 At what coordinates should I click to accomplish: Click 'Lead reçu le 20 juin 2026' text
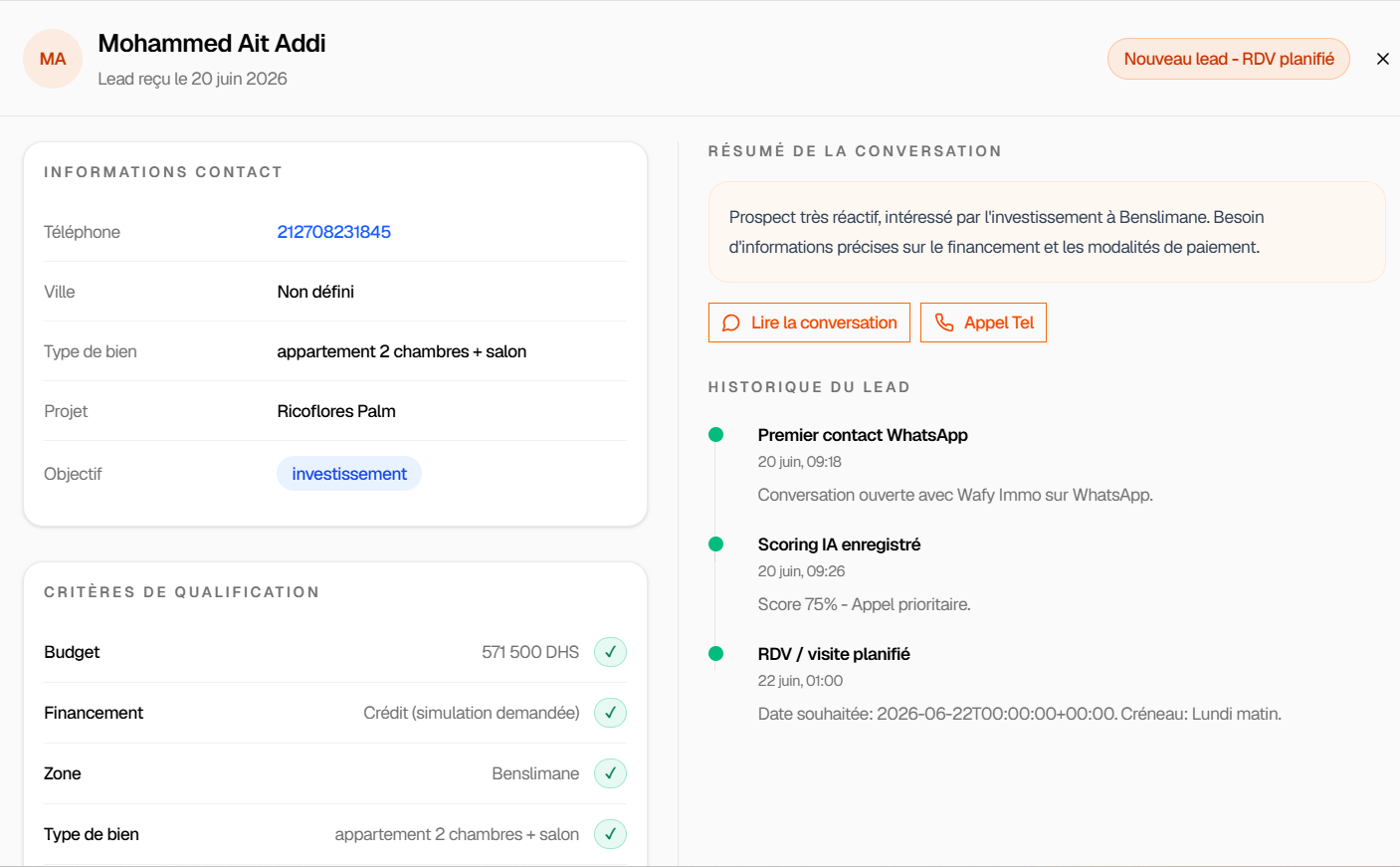point(192,79)
